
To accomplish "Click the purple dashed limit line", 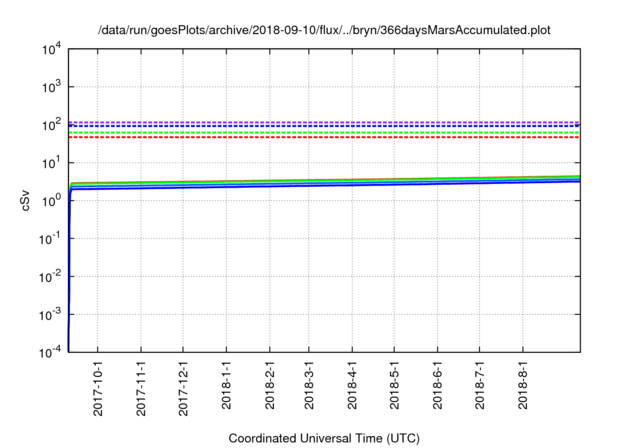I will click(324, 122).
